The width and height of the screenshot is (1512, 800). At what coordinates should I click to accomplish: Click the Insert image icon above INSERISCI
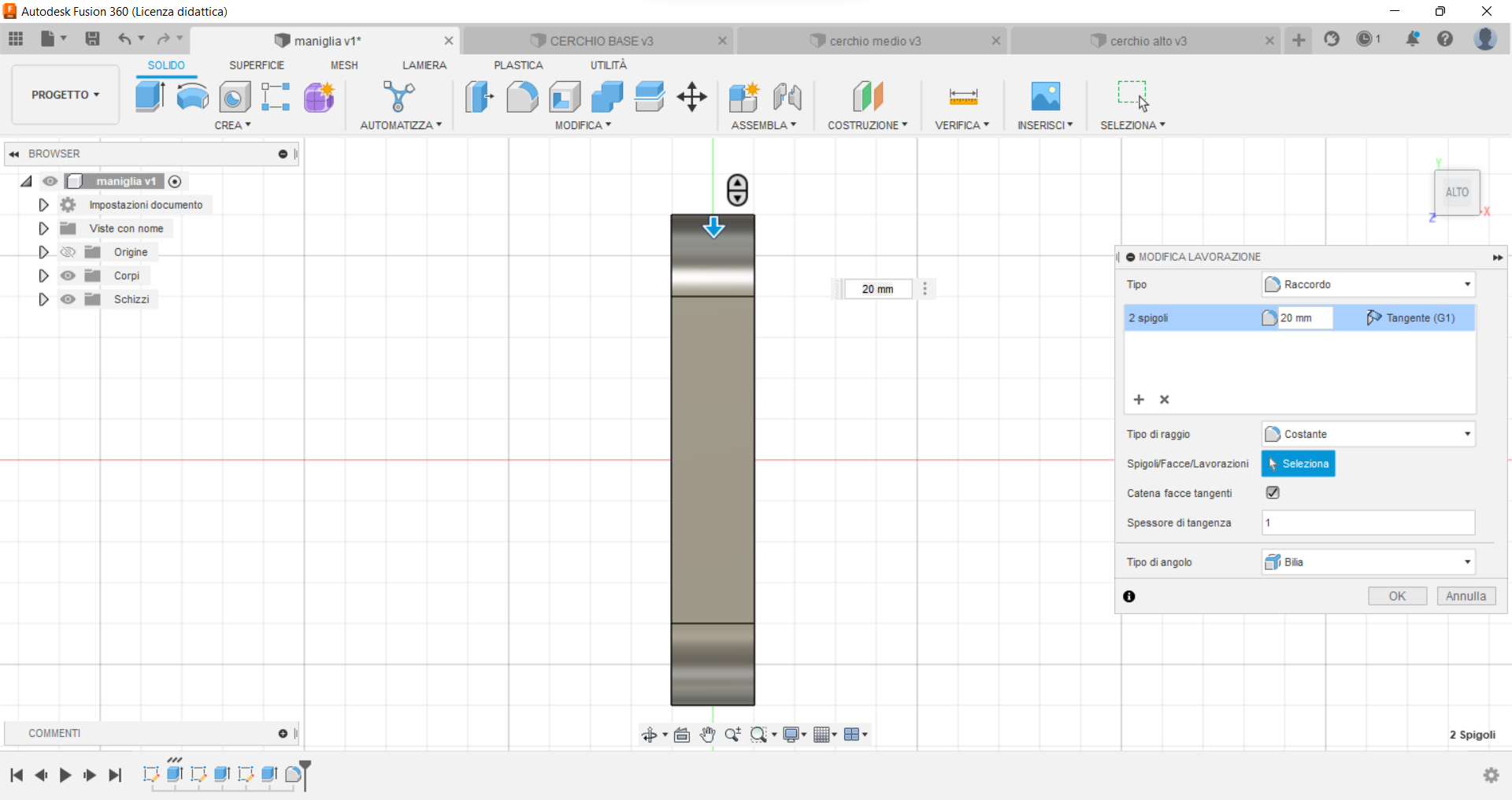(x=1046, y=97)
